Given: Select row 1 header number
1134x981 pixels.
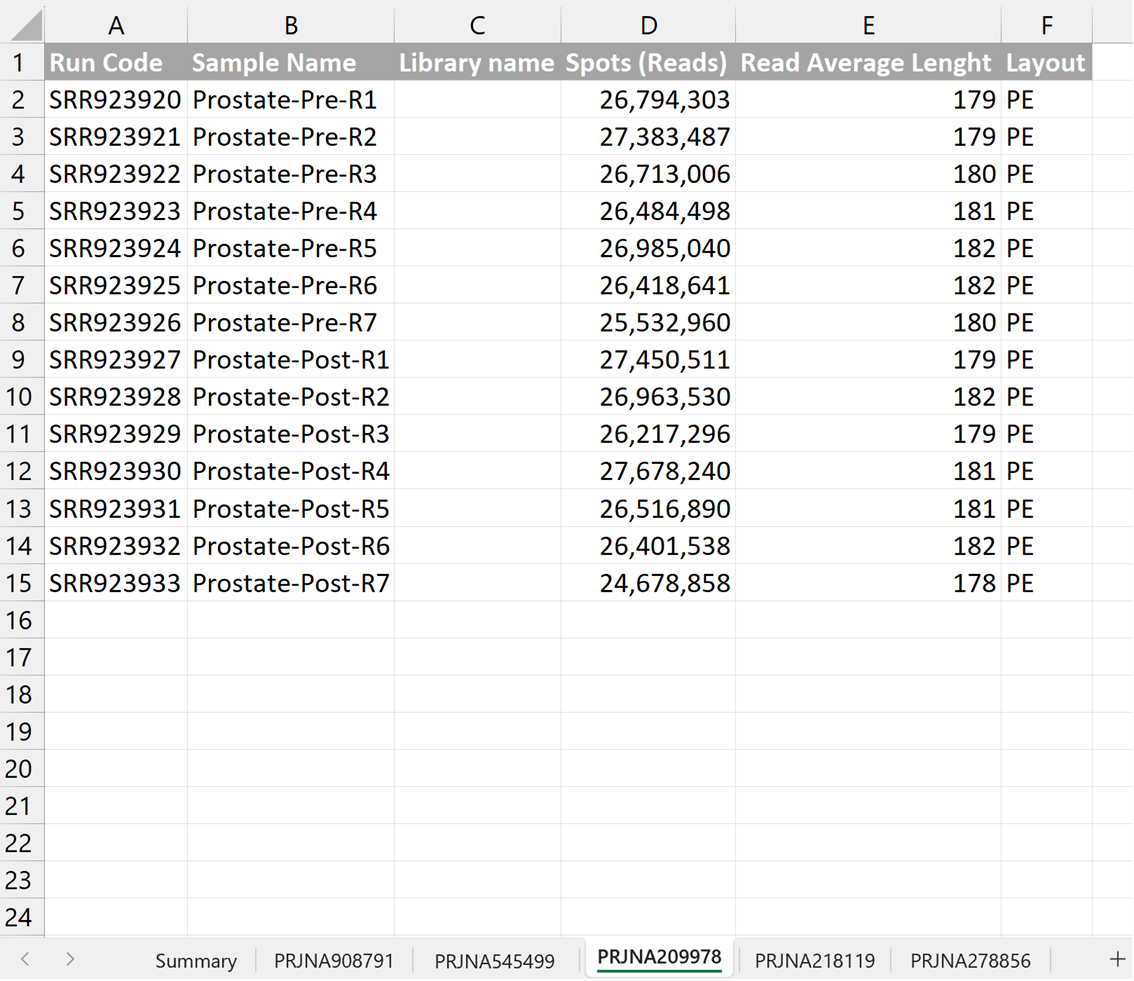Looking at the screenshot, I should 21,63.
